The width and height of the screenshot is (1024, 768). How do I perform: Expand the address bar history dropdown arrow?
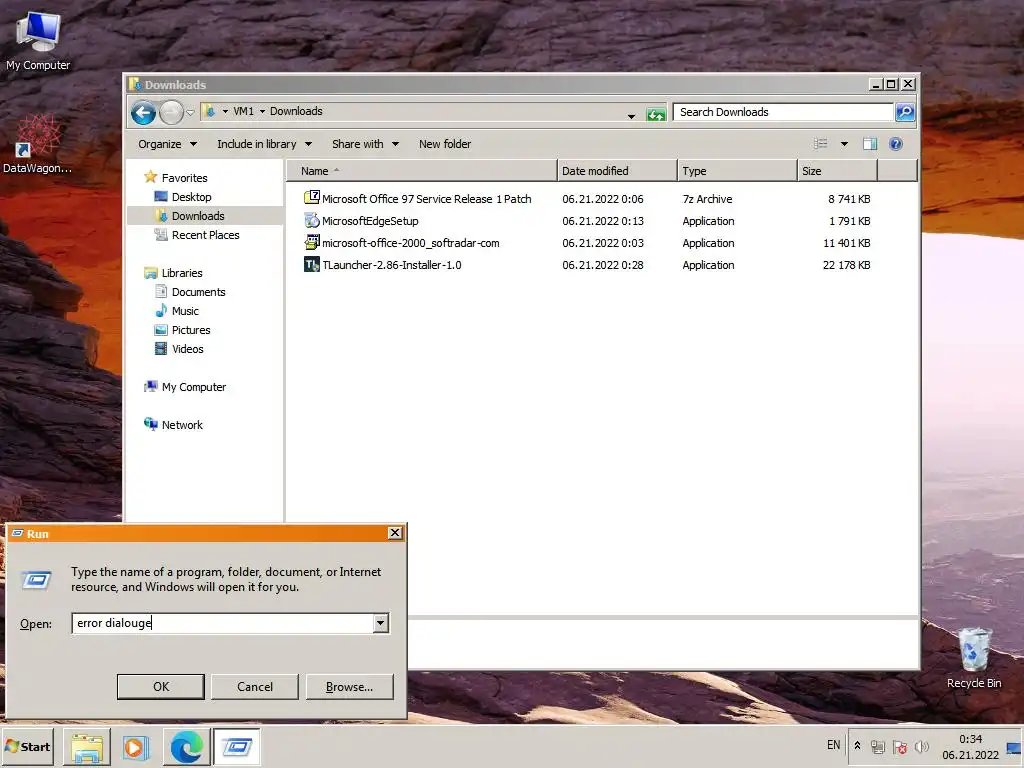pyautogui.click(x=631, y=116)
